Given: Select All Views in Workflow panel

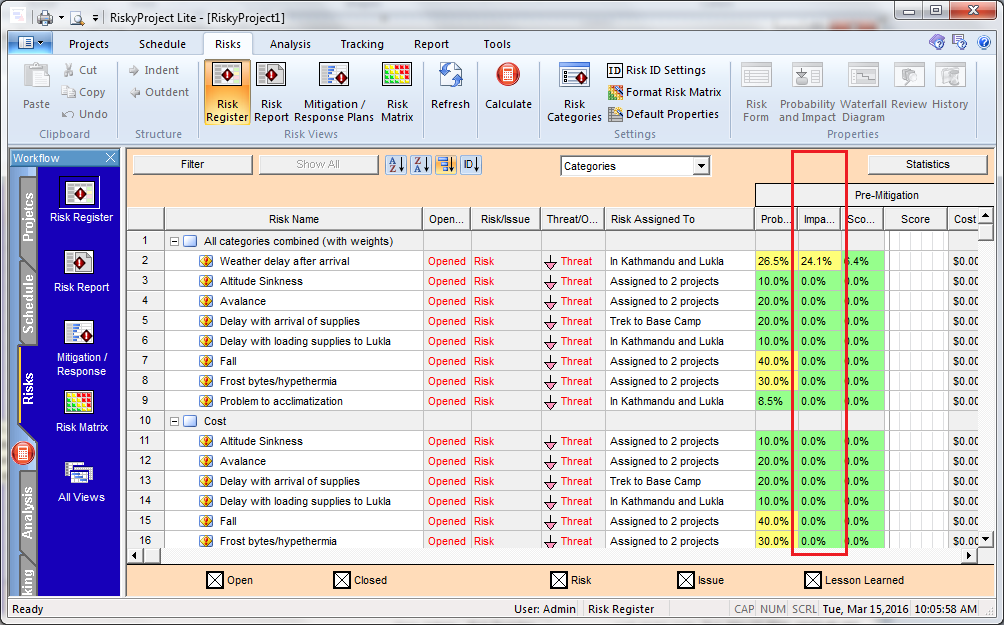Looking at the screenshot, I should [x=81, y=482].
